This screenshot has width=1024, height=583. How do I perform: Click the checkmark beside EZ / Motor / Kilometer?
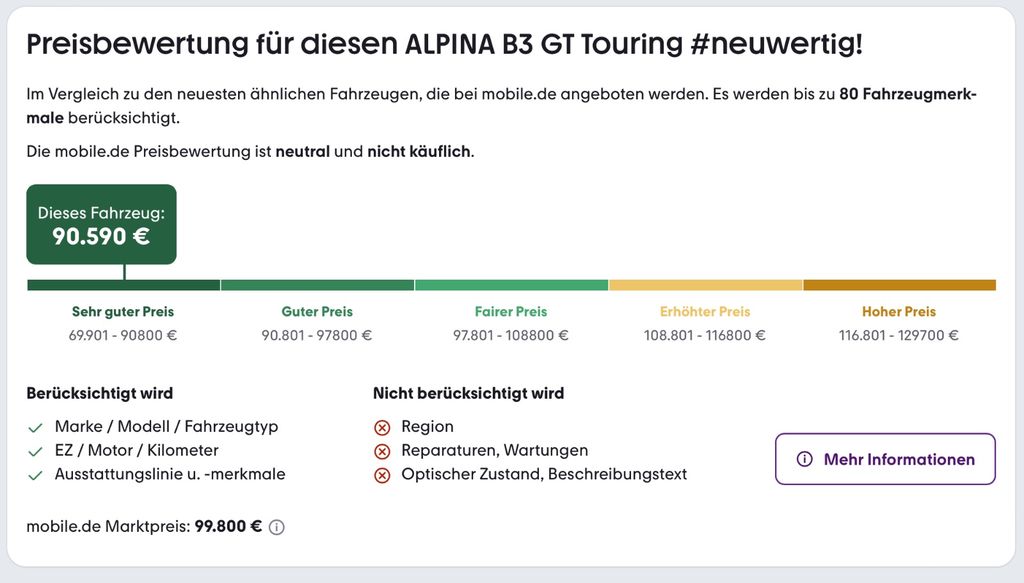35,452
